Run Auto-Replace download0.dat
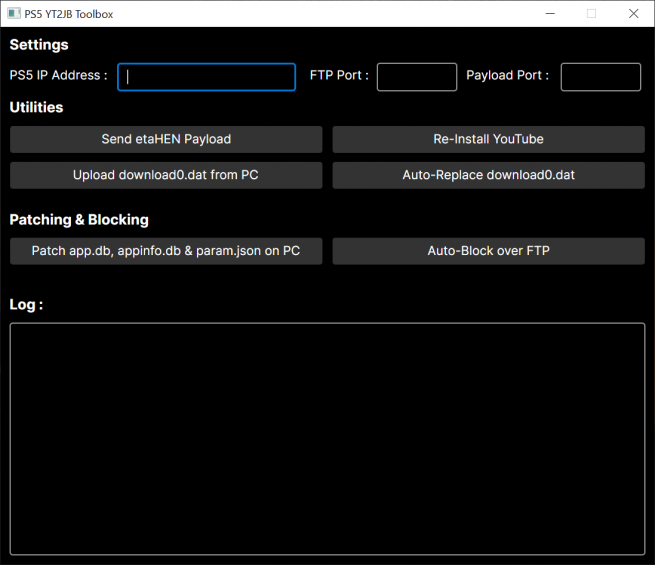The image size is (655, 565). pyautogui.click(x=488, y=175)
